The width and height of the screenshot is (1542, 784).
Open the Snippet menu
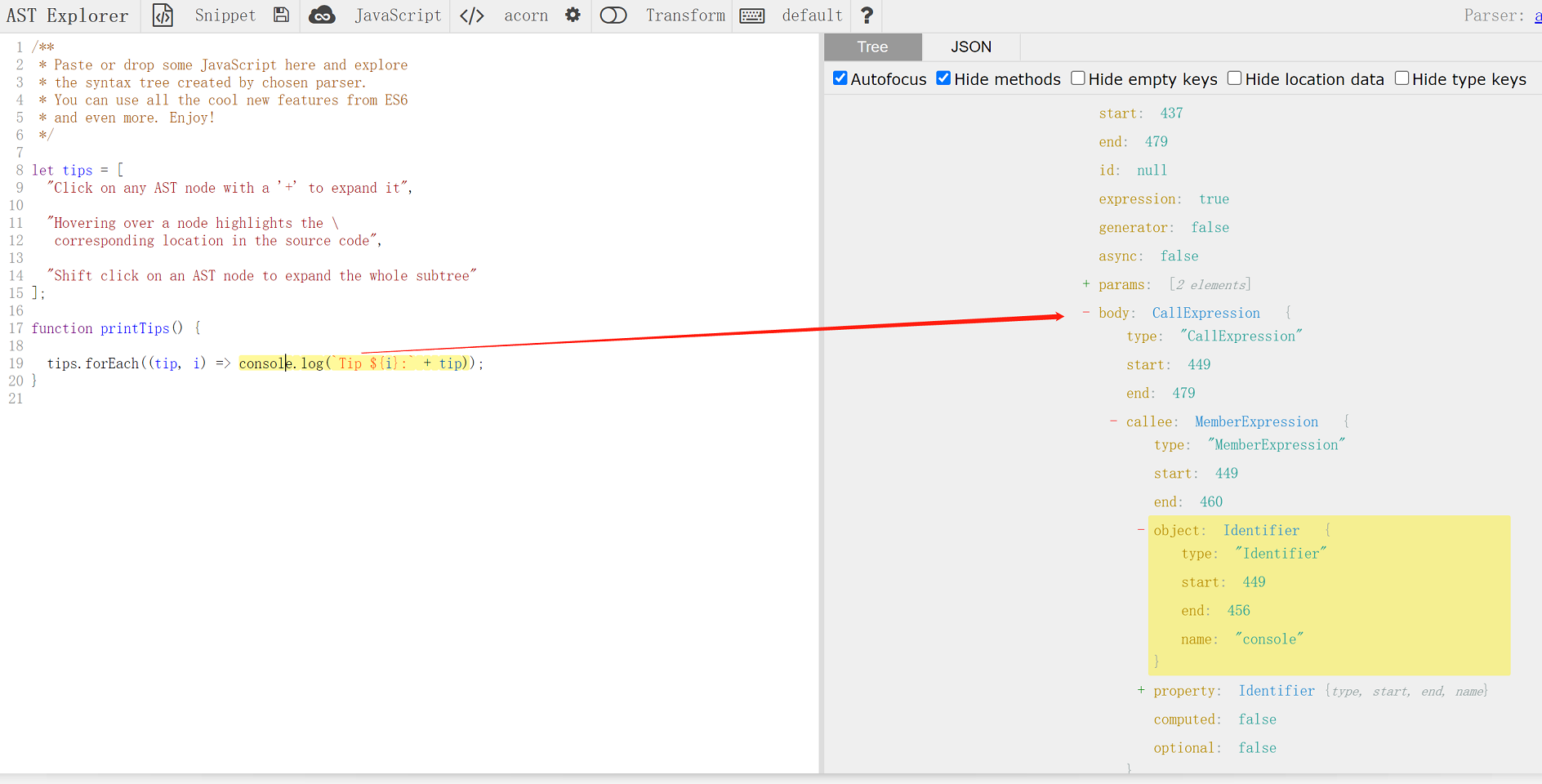click(x=225, y=16)
